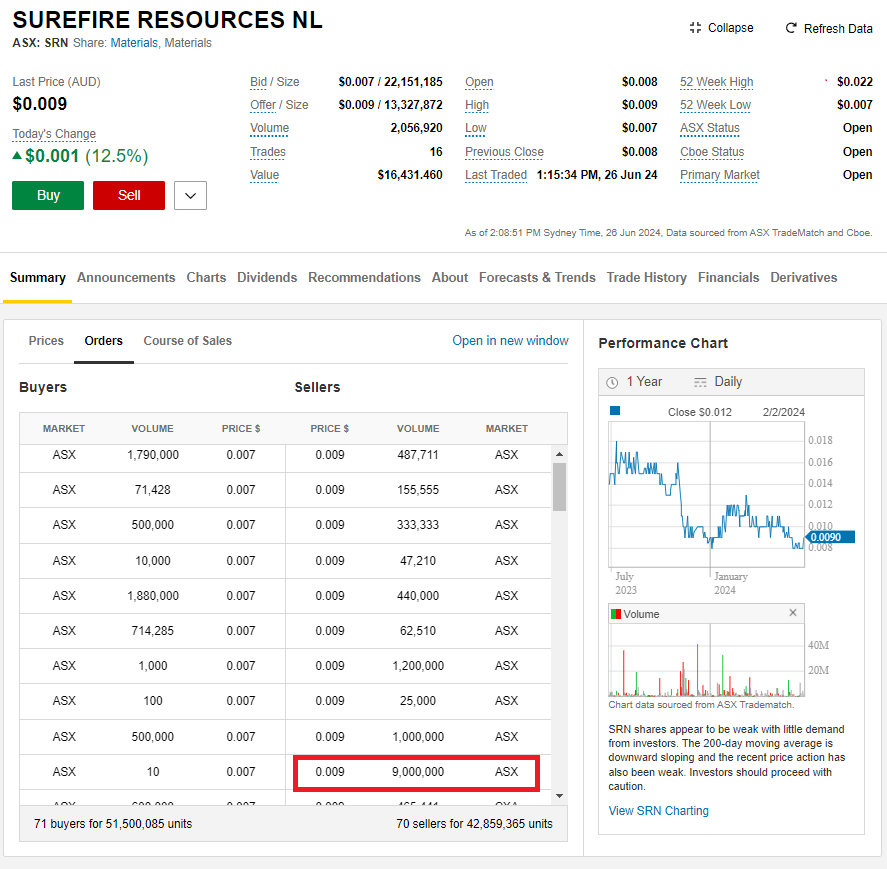Click the buyer volume 714,285 cell
The width and height of the screenshot is (887, 869).
pyautogui.click(x=153, y=631)
